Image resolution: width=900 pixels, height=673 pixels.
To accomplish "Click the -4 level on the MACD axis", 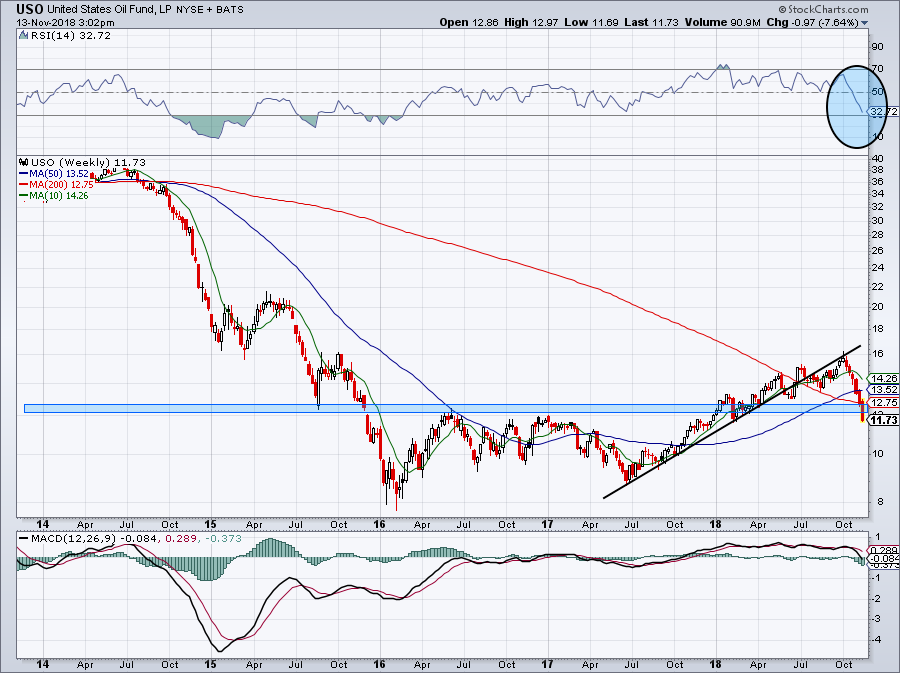I will coord(876,639).
